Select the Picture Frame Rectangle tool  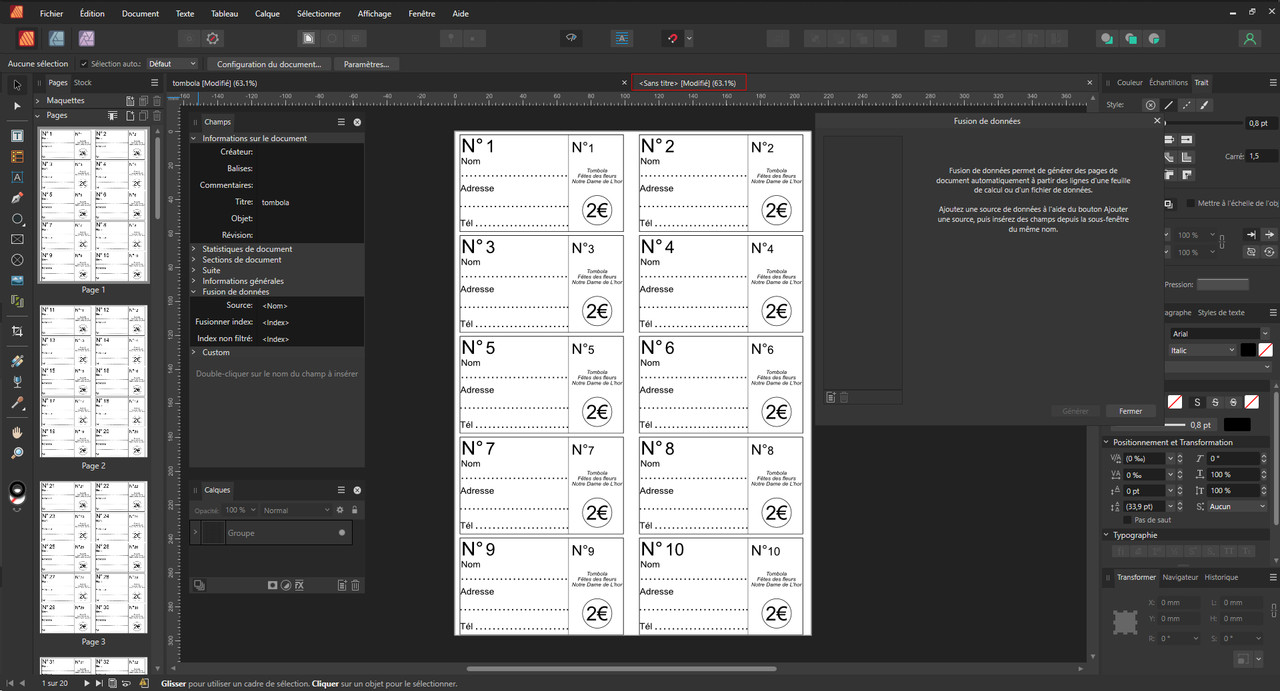pyautogui.click(x=17, y=240)
